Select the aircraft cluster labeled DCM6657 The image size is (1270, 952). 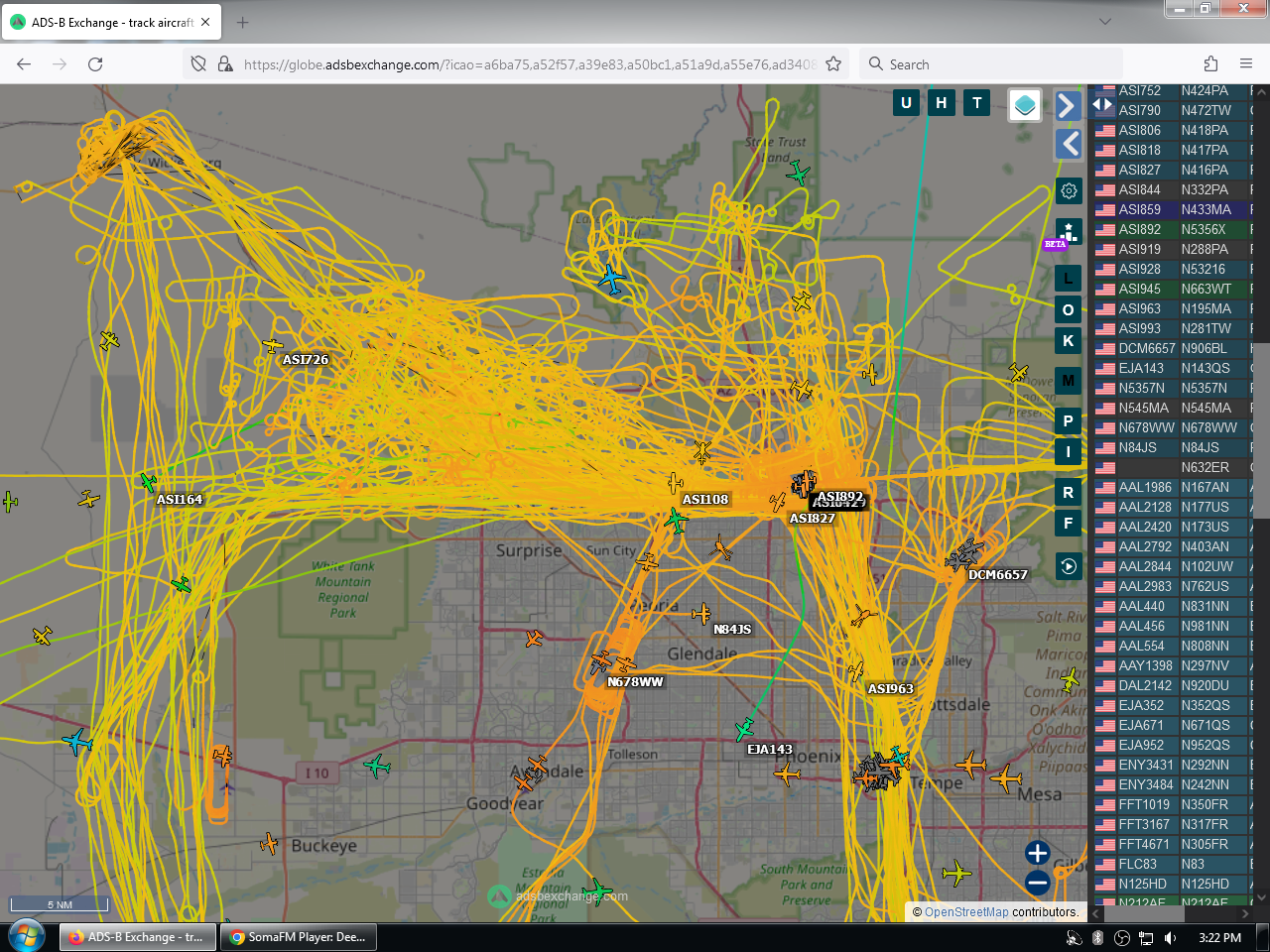coord(963,554)
